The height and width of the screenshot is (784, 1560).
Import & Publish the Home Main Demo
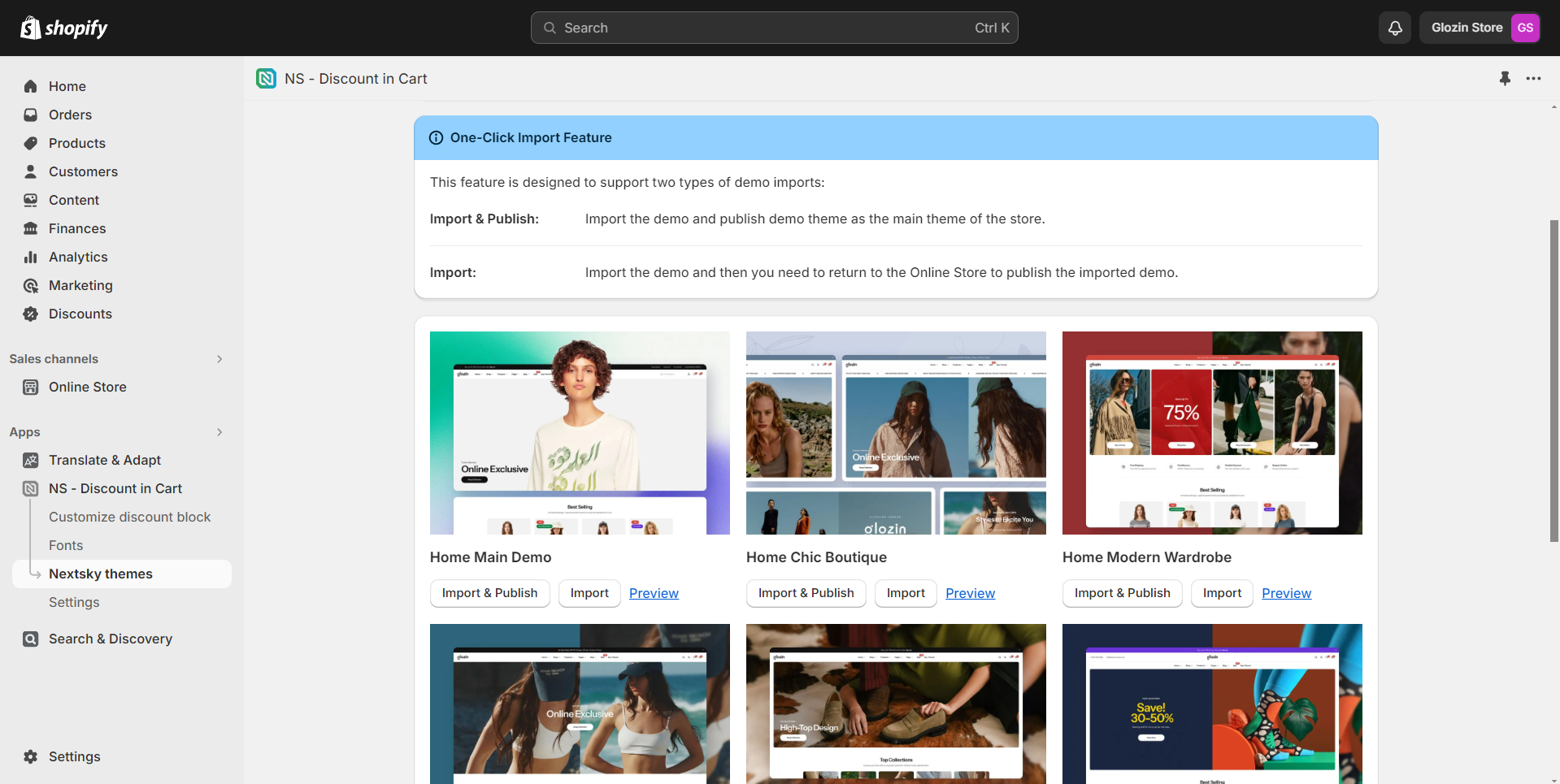489,593
